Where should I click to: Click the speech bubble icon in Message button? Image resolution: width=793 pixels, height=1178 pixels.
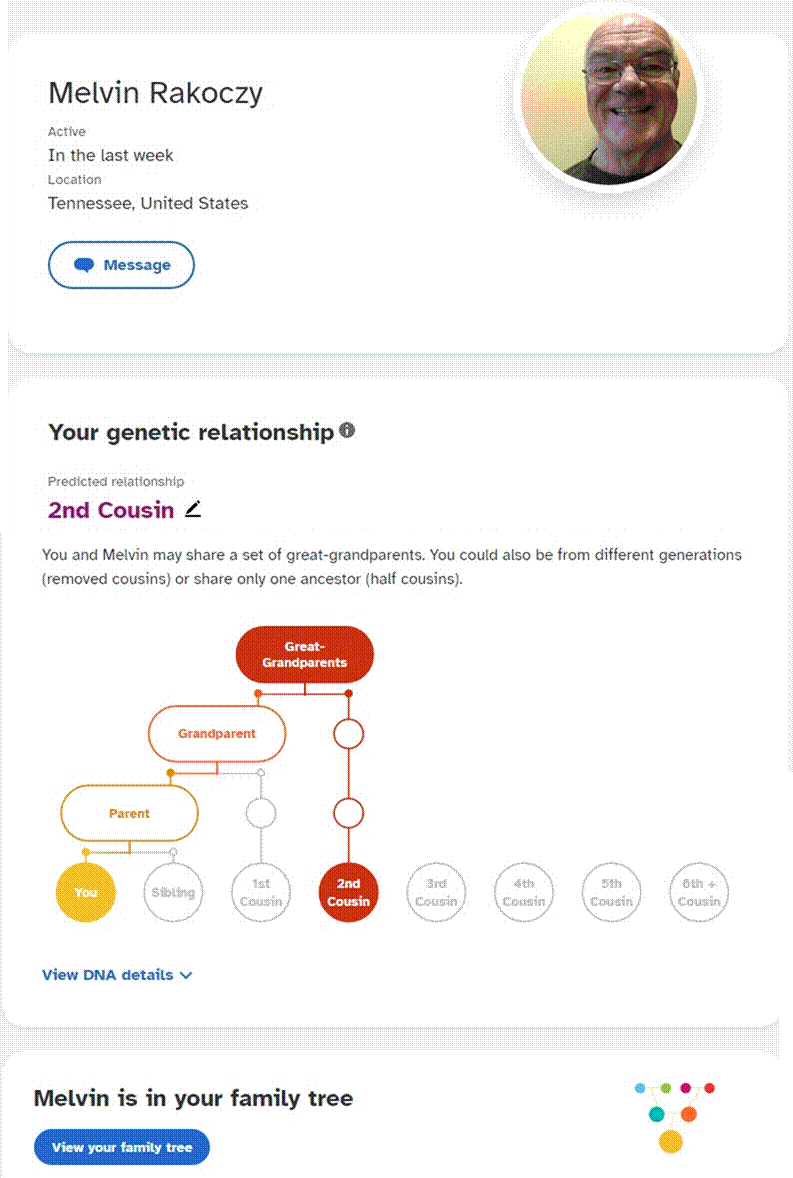tap(84, 265)
